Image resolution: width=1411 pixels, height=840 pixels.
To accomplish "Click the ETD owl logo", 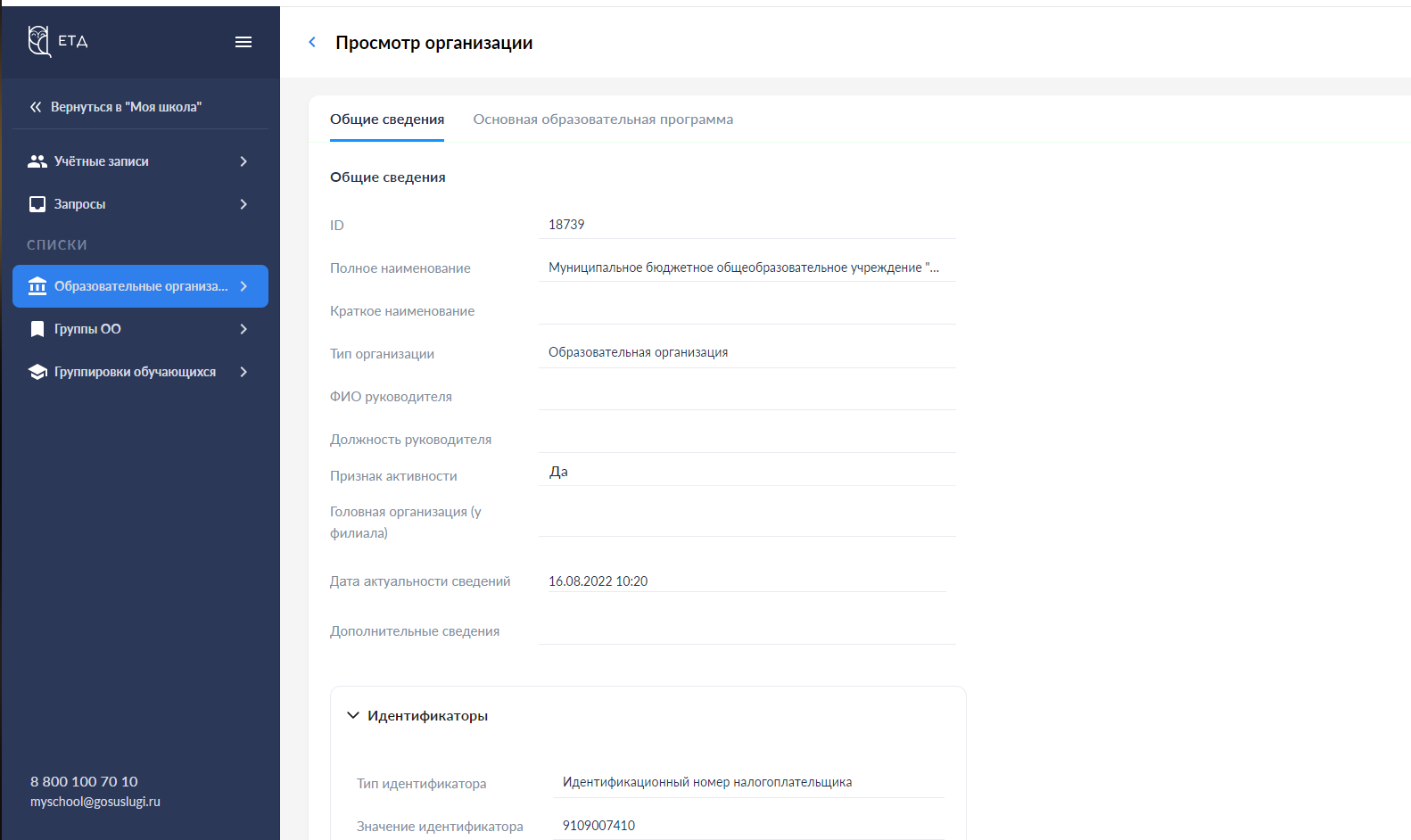I will click(x=39, y=41).
